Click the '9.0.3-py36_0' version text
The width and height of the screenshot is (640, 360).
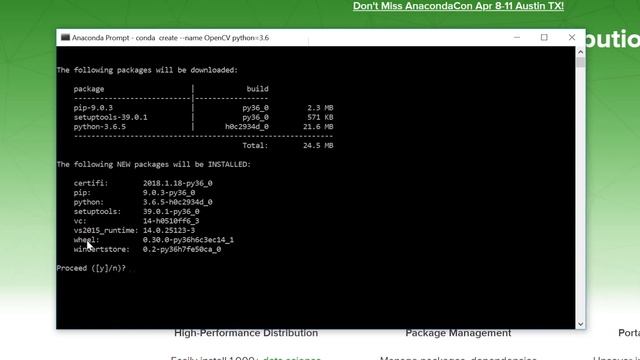pos(169,193)
